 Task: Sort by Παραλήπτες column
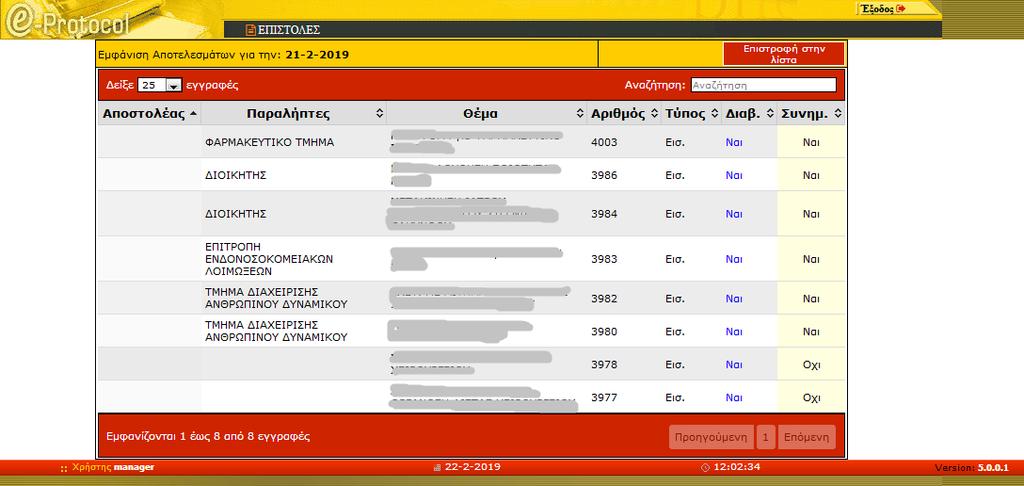[293, 114]
